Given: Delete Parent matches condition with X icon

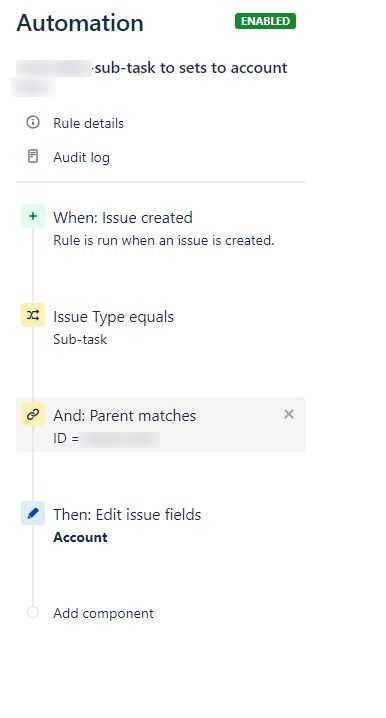Looking at the screenshot, I should click(289, 414).
